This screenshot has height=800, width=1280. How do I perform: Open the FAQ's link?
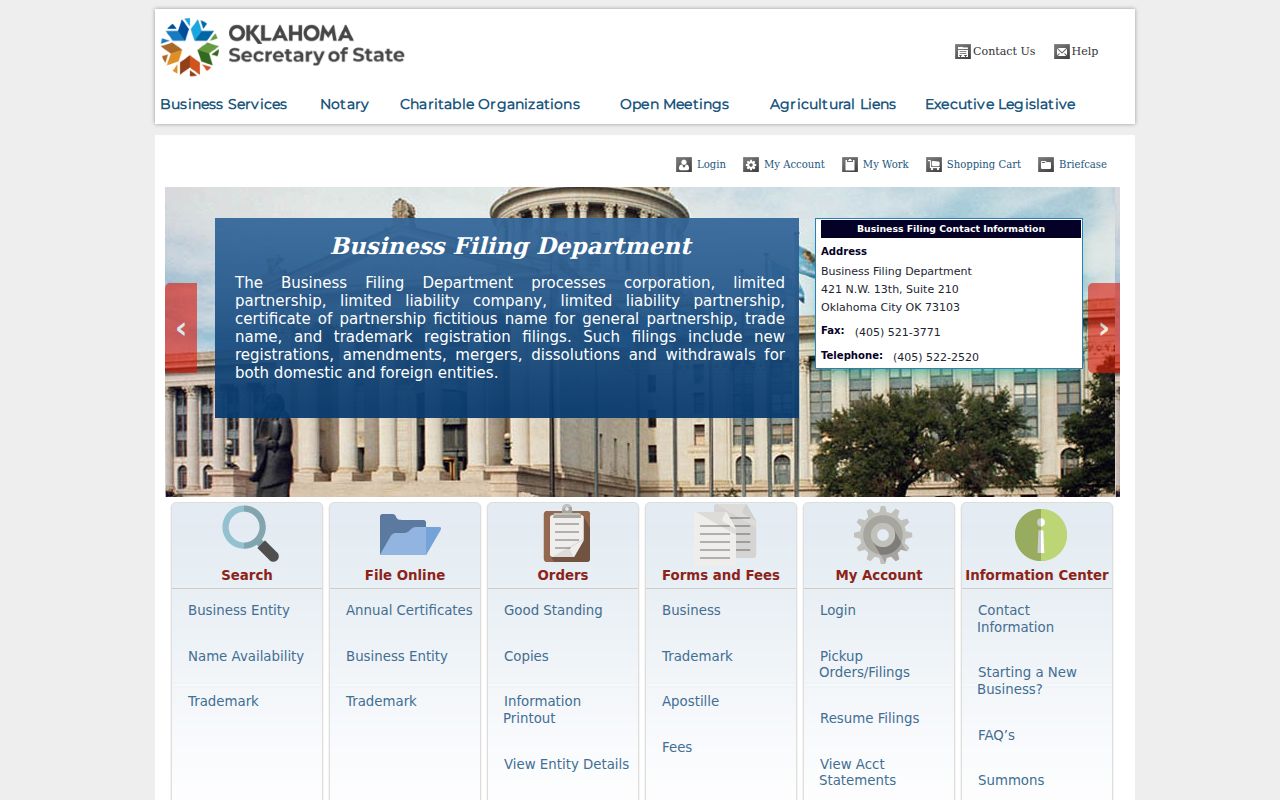[996, 735]
